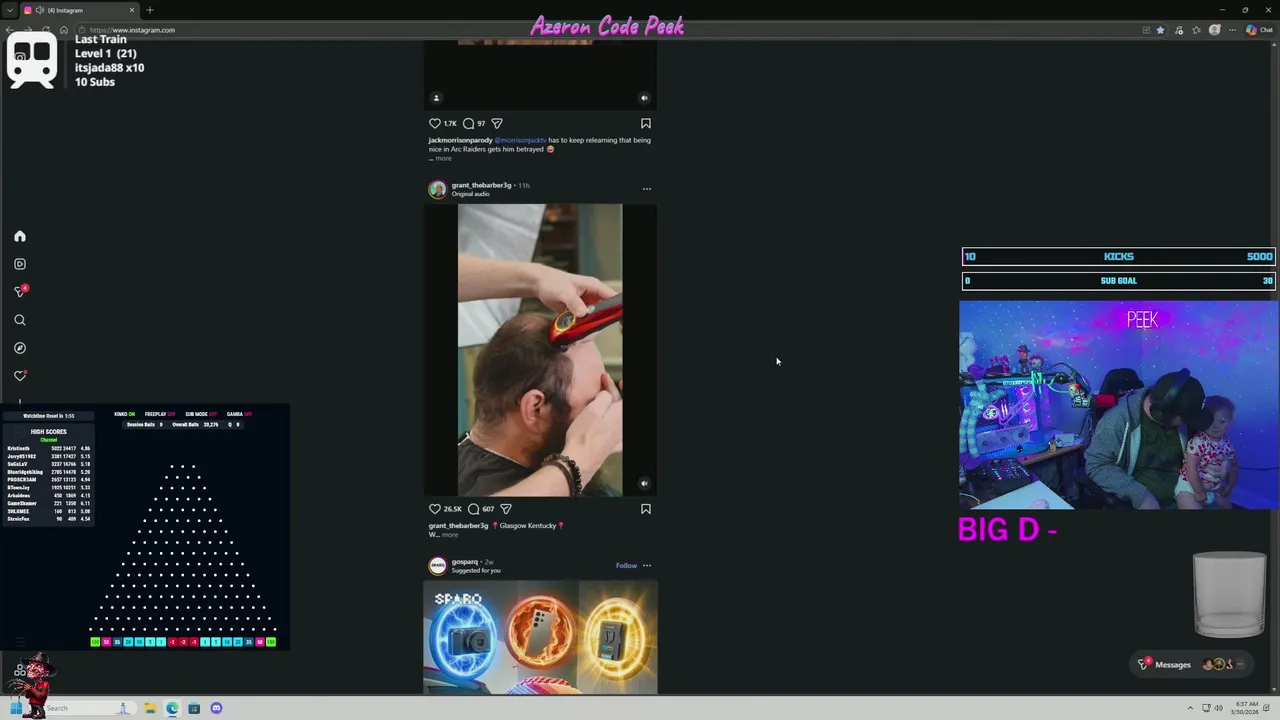Click the taskbar Search box
The image size is (1280, 720).
pos(90,708)
